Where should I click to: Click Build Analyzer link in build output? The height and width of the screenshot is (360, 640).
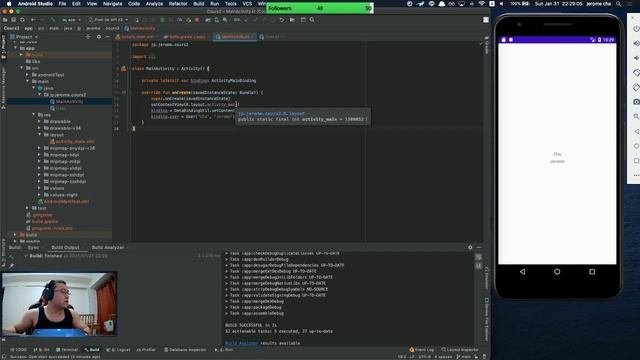tap(241, 343)
